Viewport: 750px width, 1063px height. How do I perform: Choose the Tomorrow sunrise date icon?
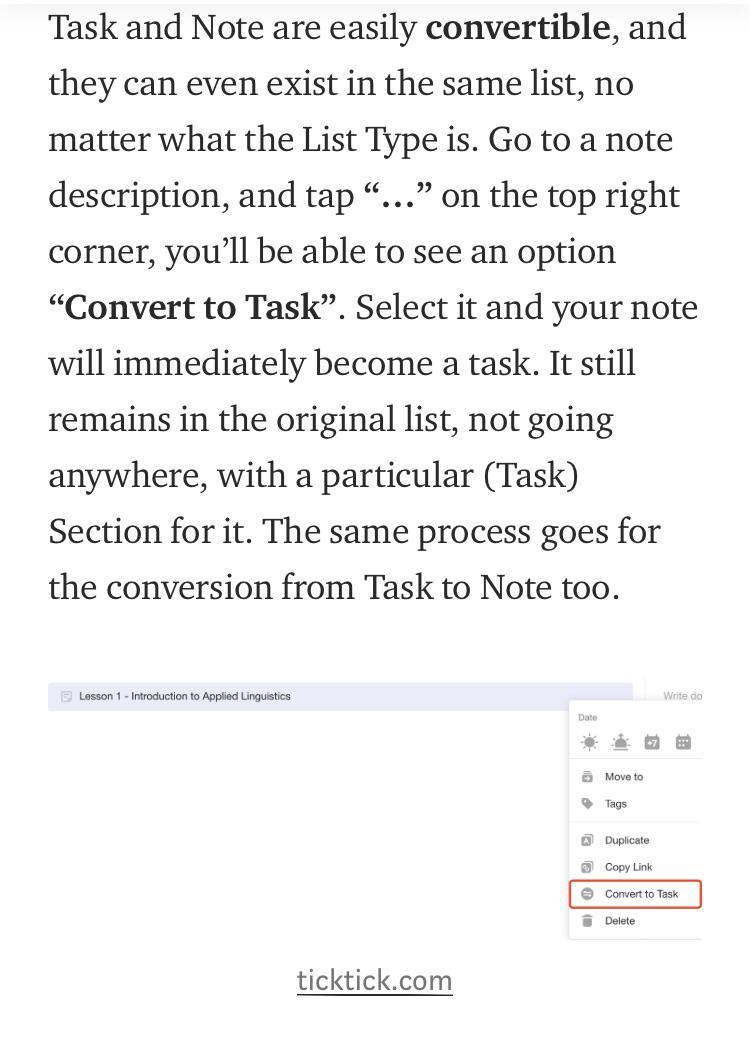(x=620, y=742)
